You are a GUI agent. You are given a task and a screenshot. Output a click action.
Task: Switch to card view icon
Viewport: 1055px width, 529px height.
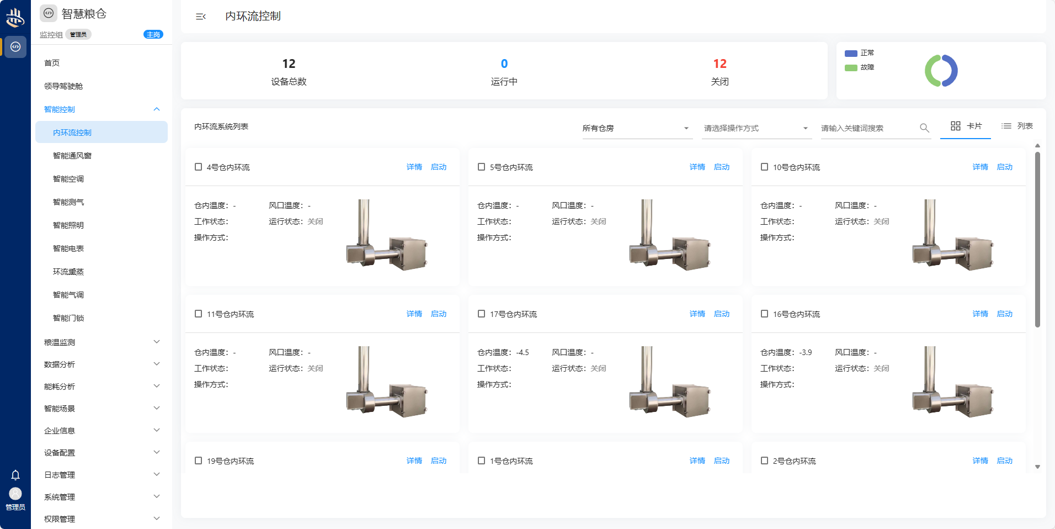(955, 126)
